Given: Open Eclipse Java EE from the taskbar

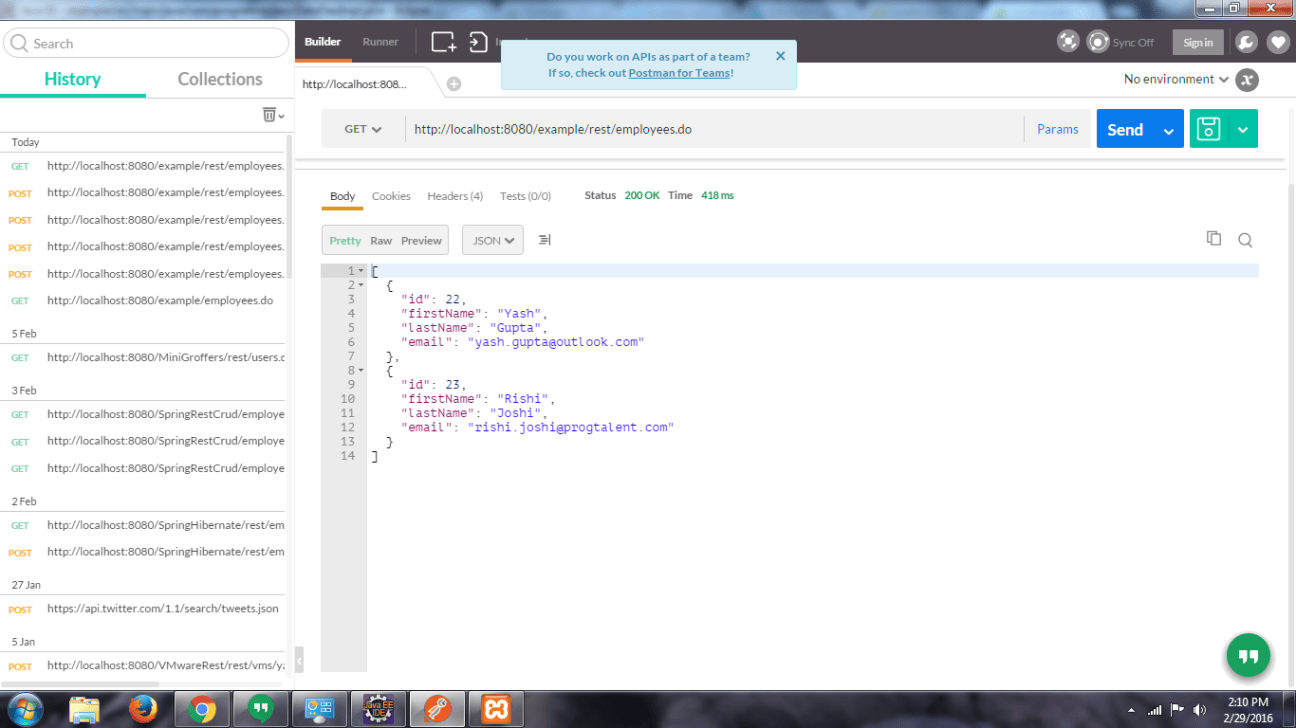Looking at the screenshot, I should (377, 709).
